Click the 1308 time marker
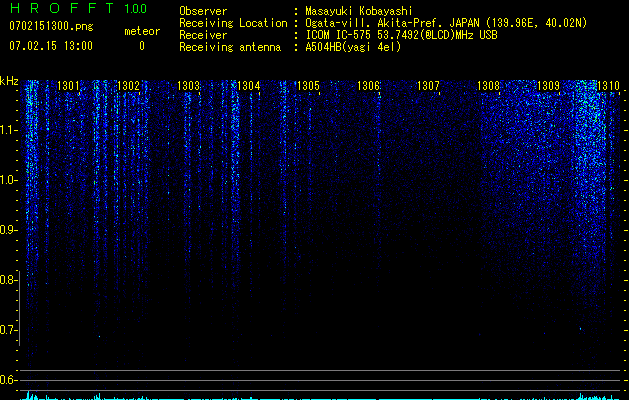 (489, 85)
